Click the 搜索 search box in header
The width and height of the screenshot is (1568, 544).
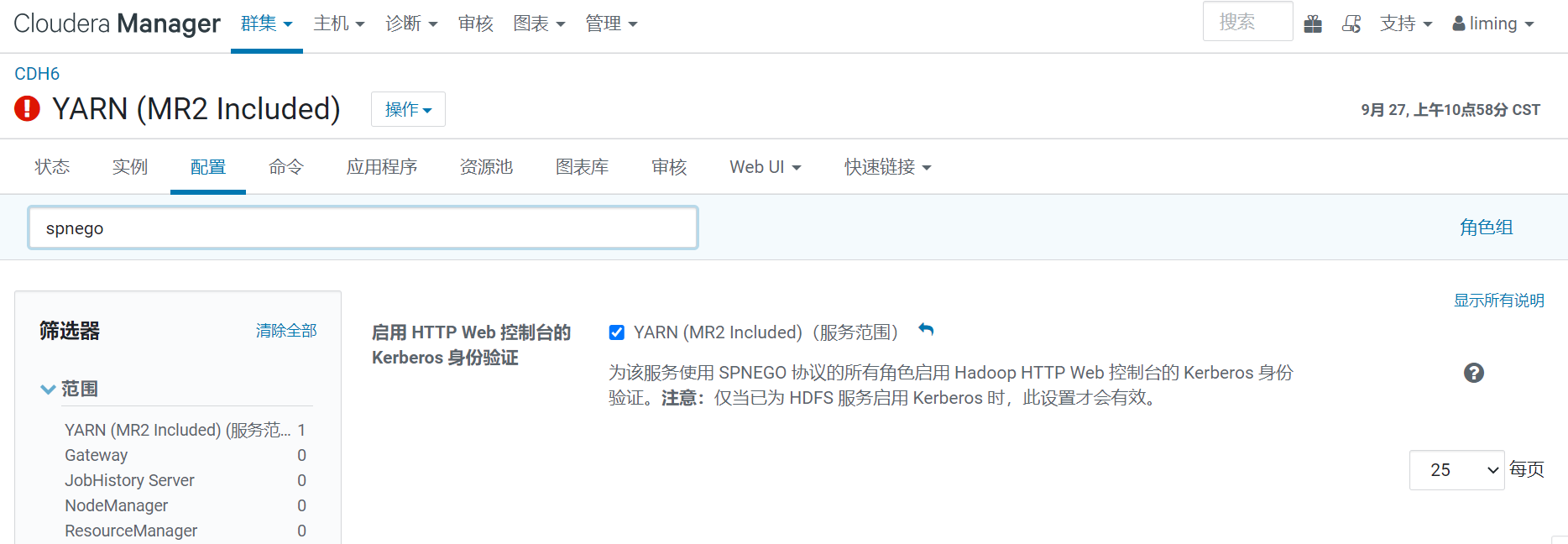coord(1247,21)
